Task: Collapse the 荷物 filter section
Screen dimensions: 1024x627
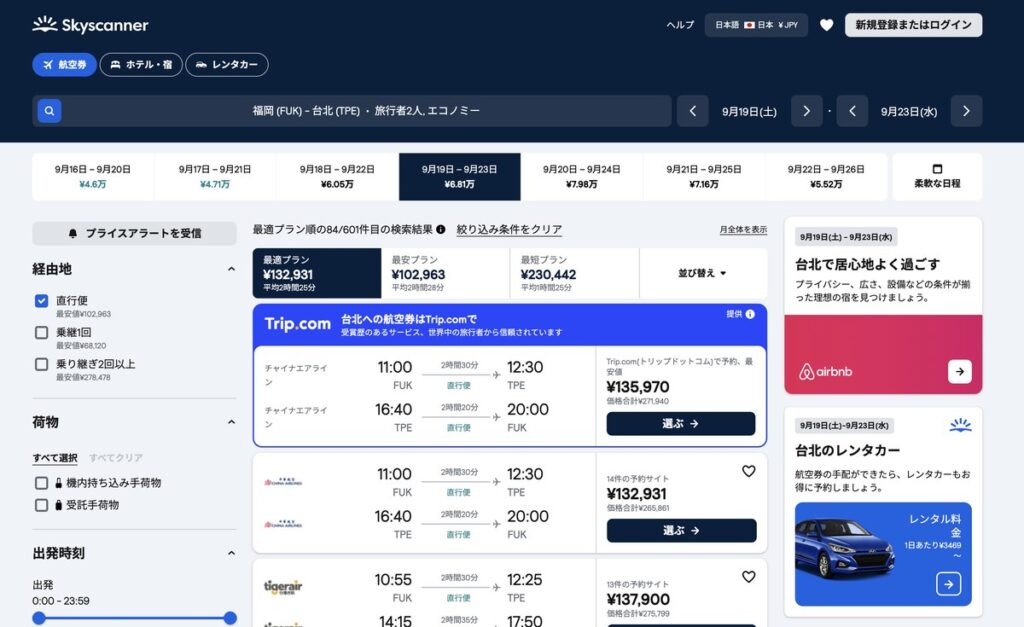Action: pyautogui.click(x=231, y=422)
